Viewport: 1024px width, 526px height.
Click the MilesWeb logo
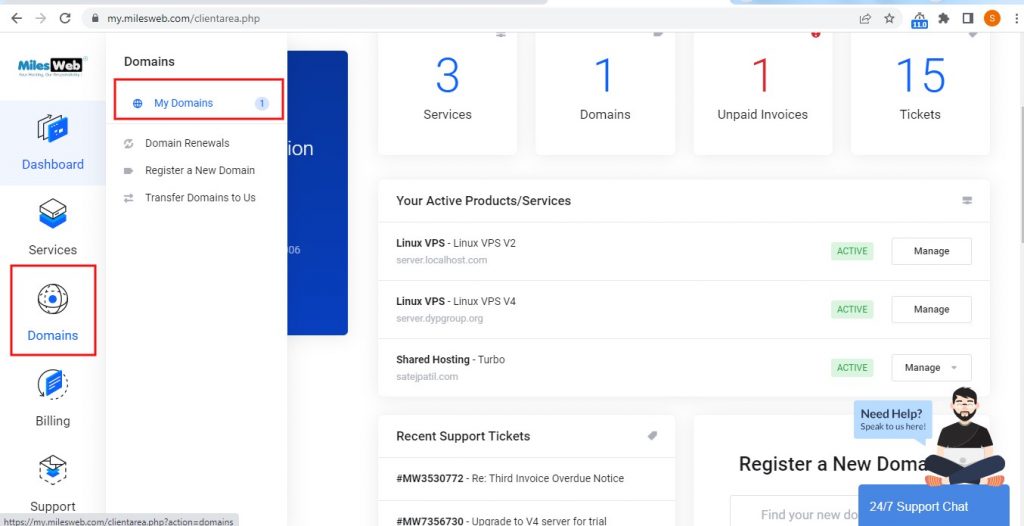[52, 67]
